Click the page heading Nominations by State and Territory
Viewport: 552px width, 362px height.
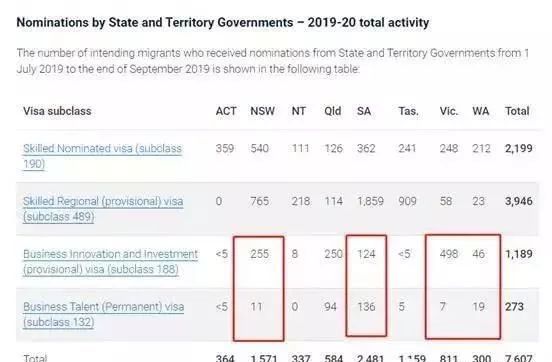pyautogui.click(x=223, y=23)
